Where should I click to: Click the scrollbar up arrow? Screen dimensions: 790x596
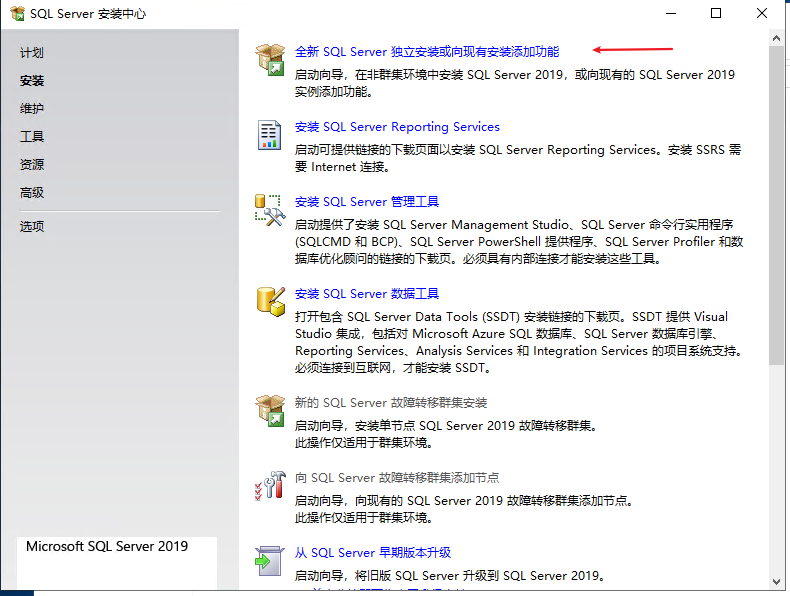[x=776, y=38]
